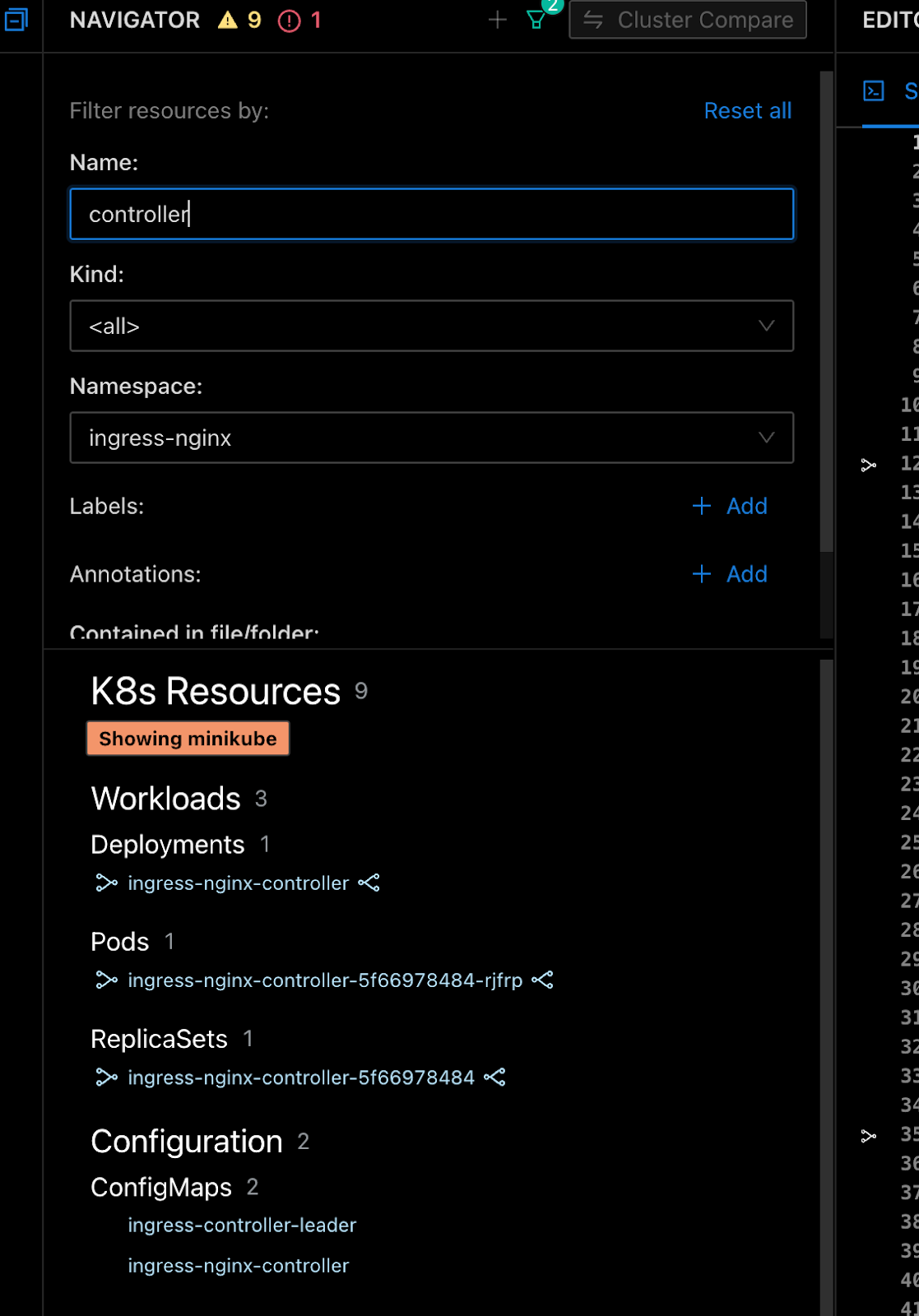Click the filter panel vertical scrollbar
This screenshot has height=1316, width=919.
pos(826,313)
